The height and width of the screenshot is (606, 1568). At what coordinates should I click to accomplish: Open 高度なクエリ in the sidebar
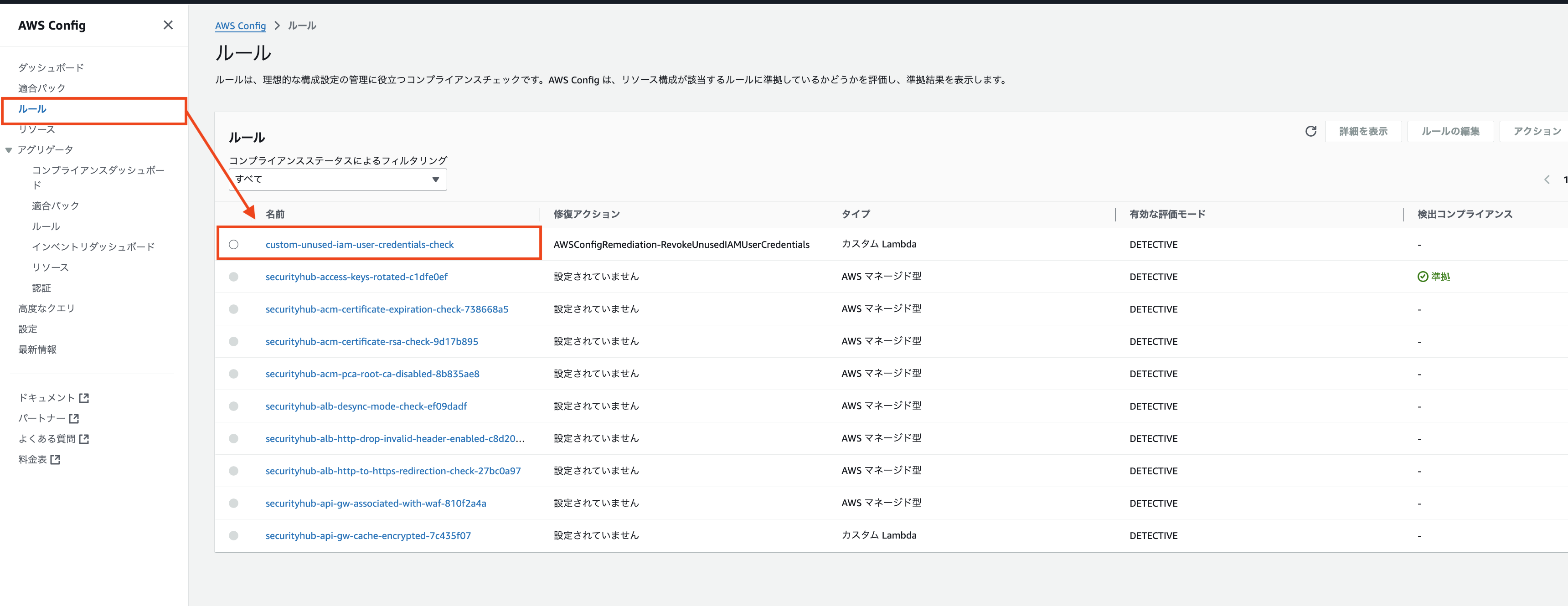pos(46,308)
